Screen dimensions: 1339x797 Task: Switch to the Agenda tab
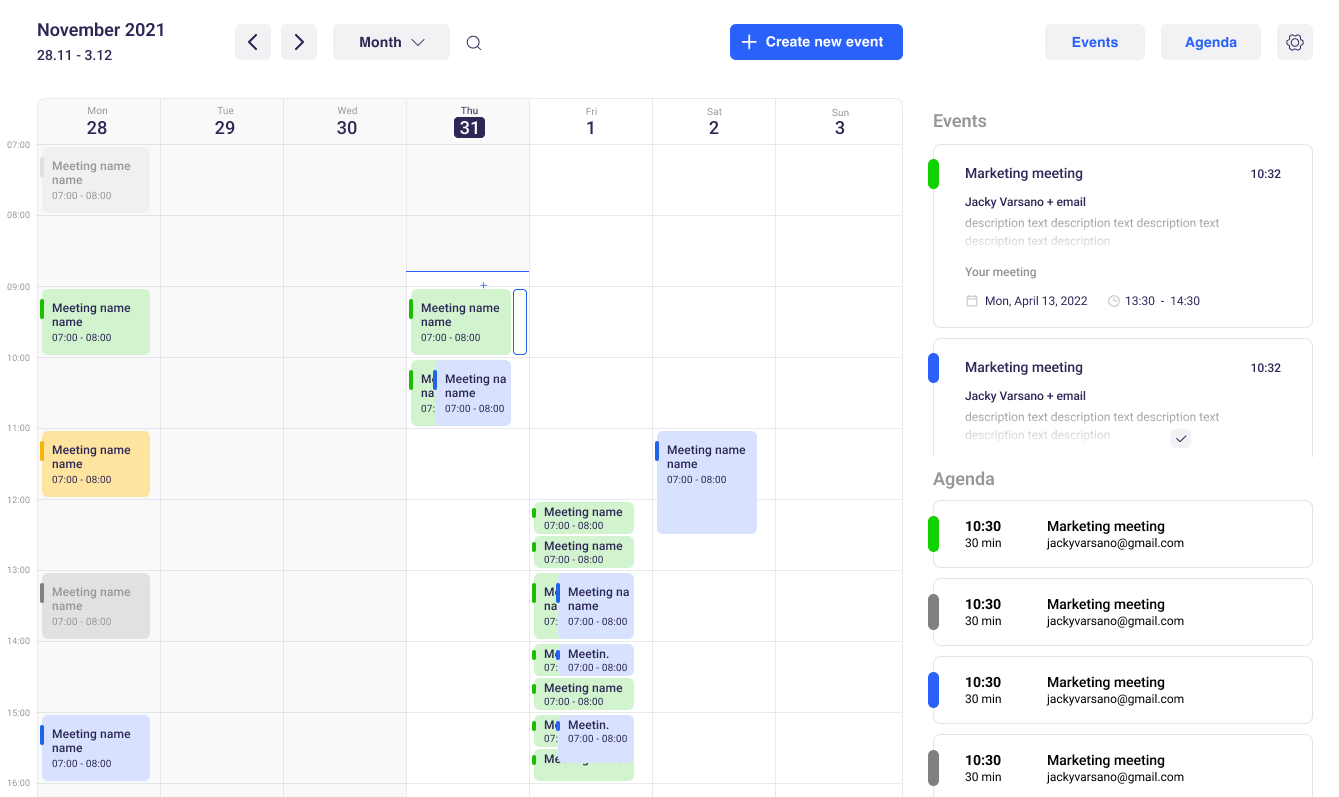click(1210, 42)
